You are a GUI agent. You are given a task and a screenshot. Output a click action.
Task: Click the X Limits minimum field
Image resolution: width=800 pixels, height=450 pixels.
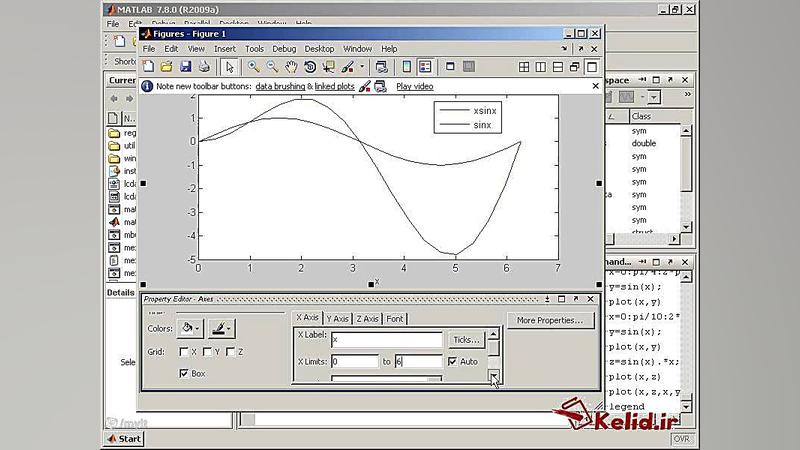point(355,361)
